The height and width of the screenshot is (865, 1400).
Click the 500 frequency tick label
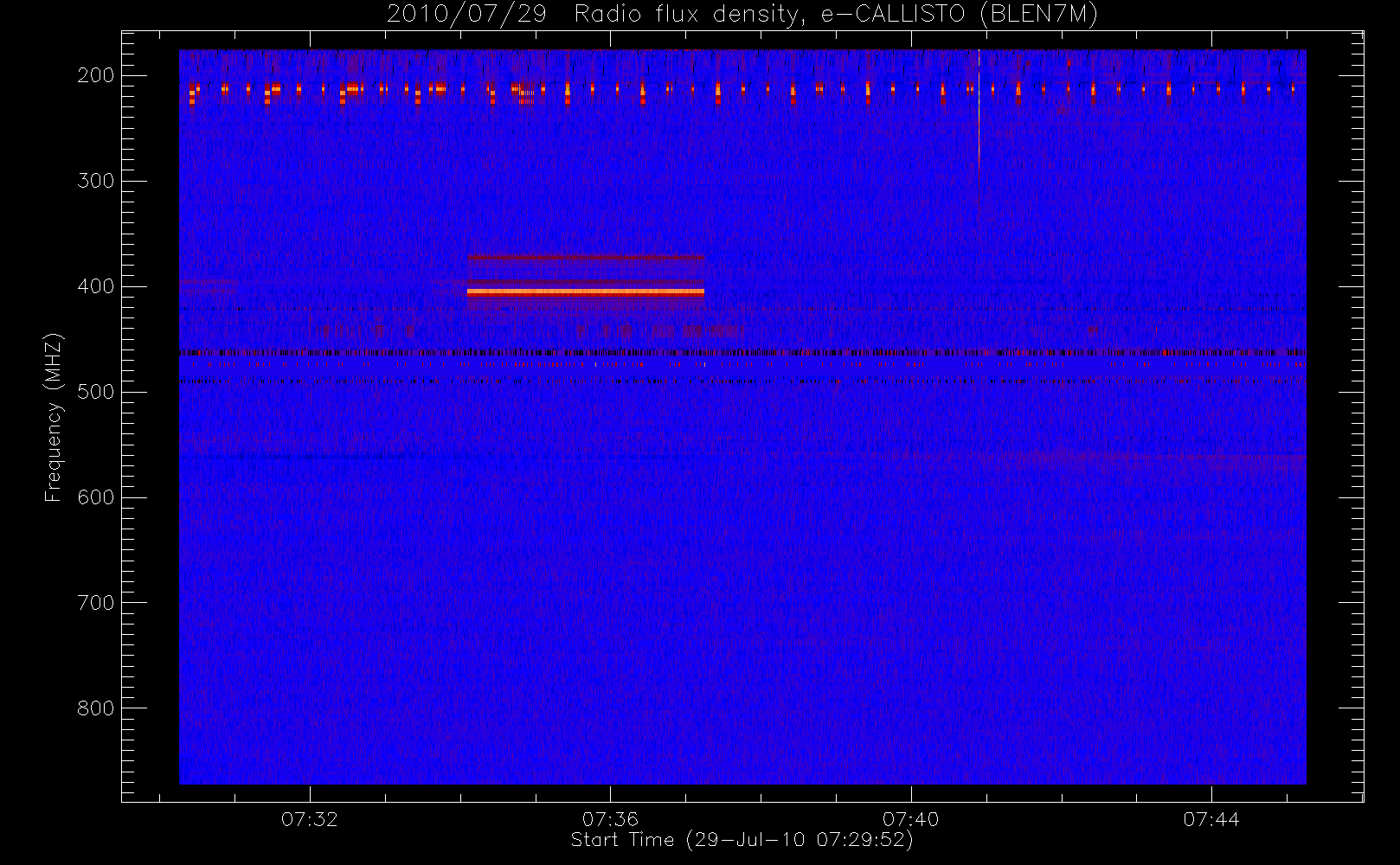tap(96, 392)
